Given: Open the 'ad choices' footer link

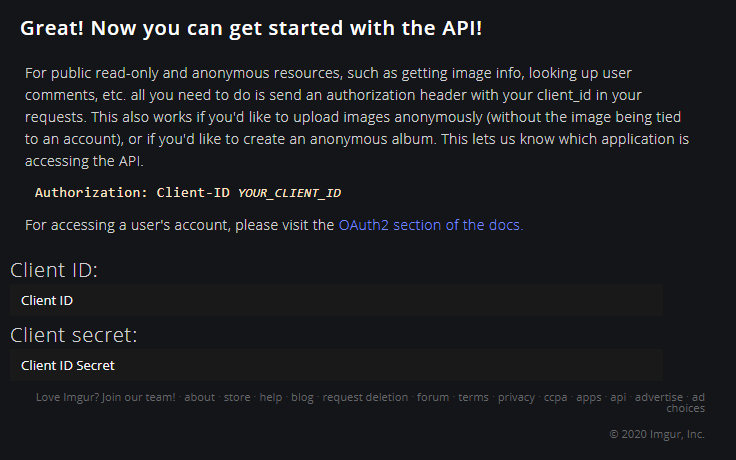Looking at the screenshot, I should [x=691, y=402].
